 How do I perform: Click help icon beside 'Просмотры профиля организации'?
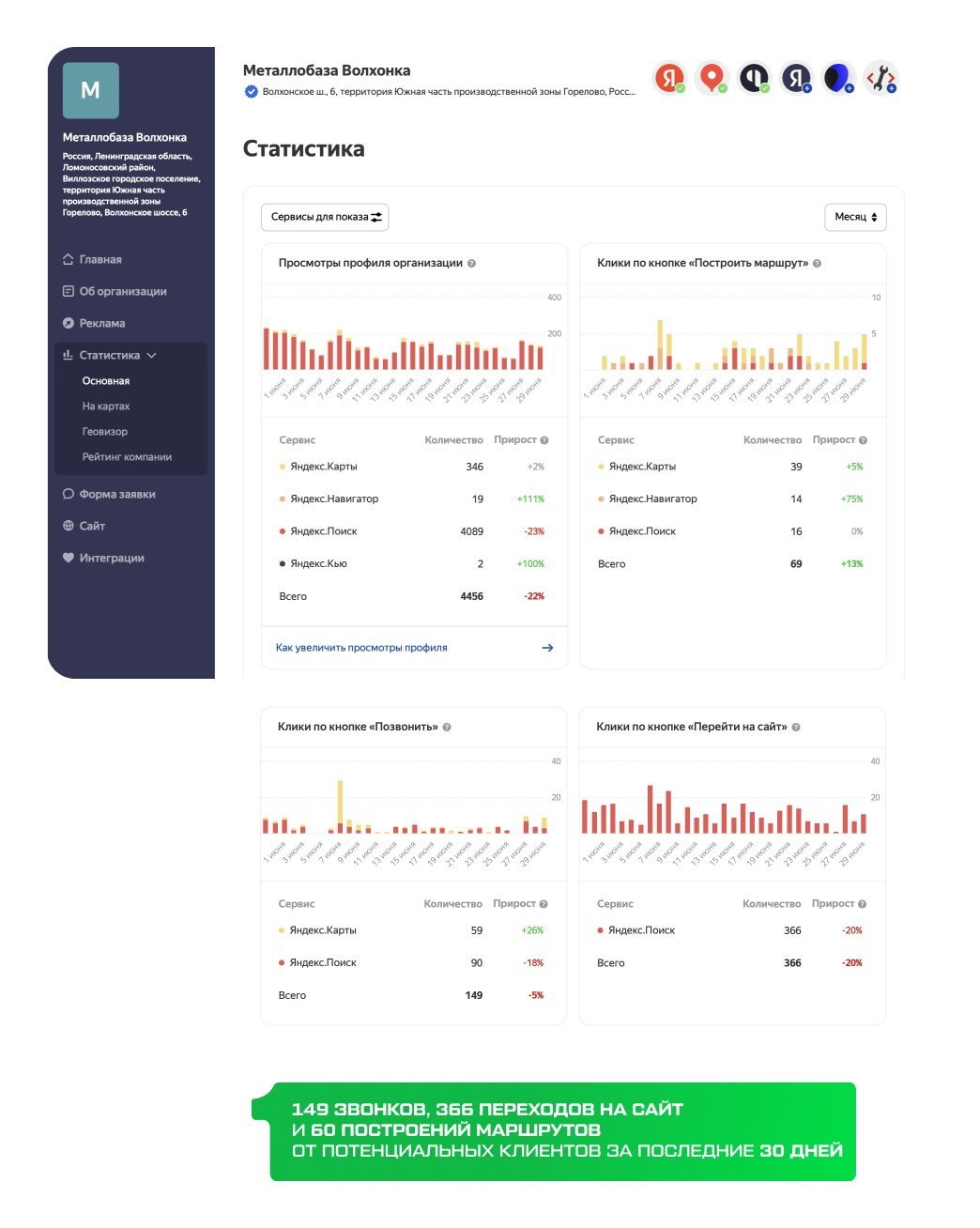click(471, 264)
